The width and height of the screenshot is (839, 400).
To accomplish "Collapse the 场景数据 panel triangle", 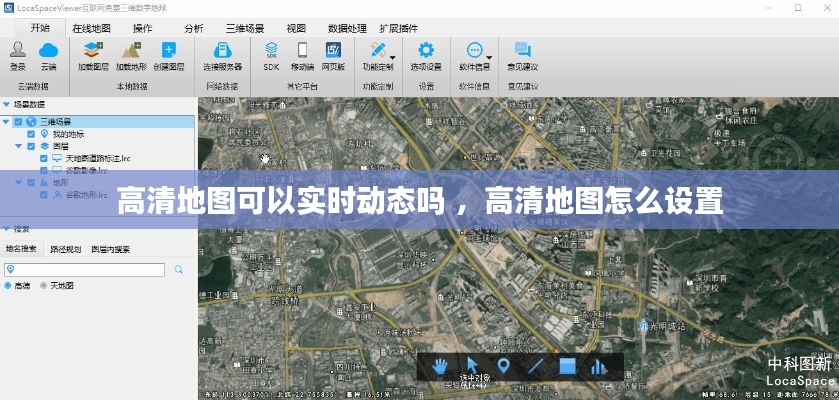I will tap(6, 104).
